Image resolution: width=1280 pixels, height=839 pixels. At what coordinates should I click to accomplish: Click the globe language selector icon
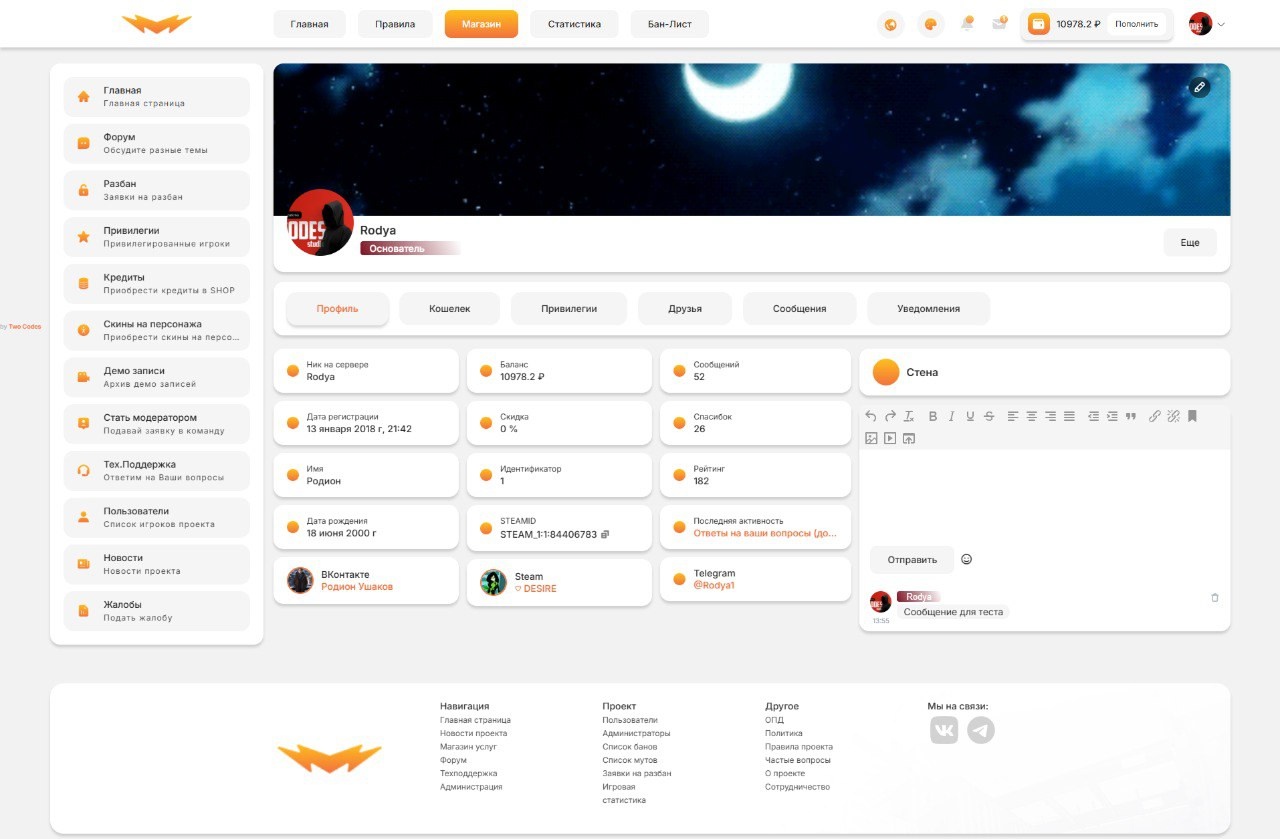click(890, 24)
